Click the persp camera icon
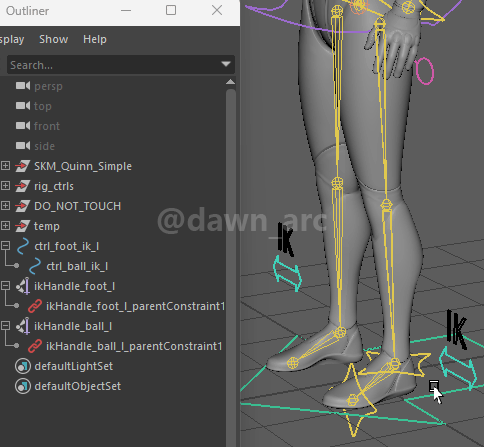 [23, 86]
